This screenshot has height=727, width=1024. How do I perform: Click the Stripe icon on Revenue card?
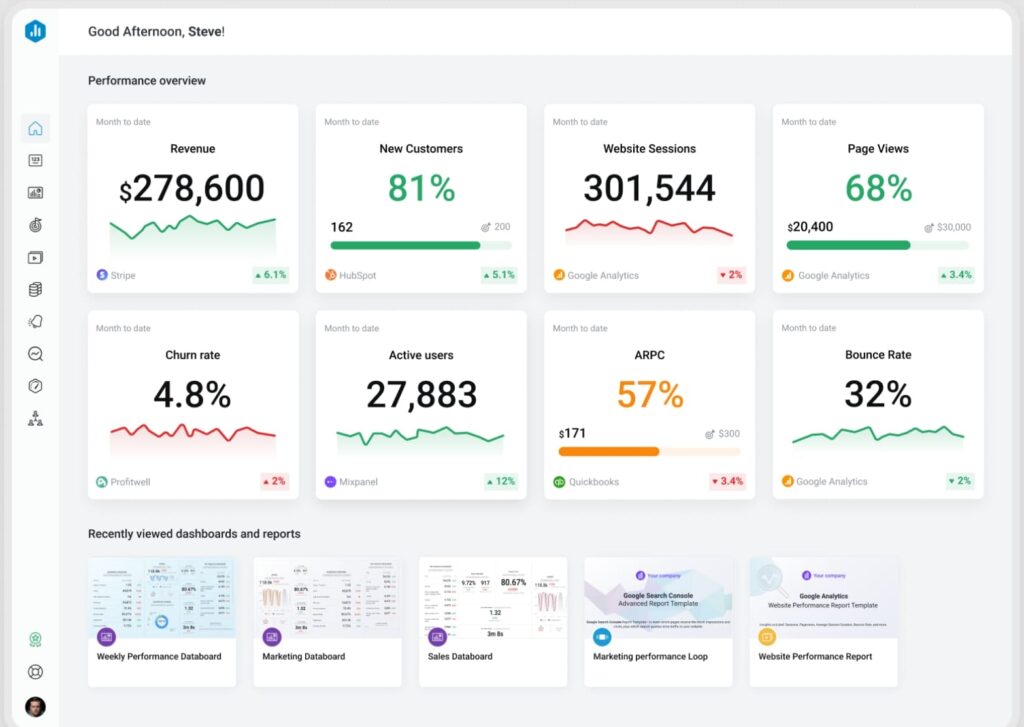pos(101,275)
